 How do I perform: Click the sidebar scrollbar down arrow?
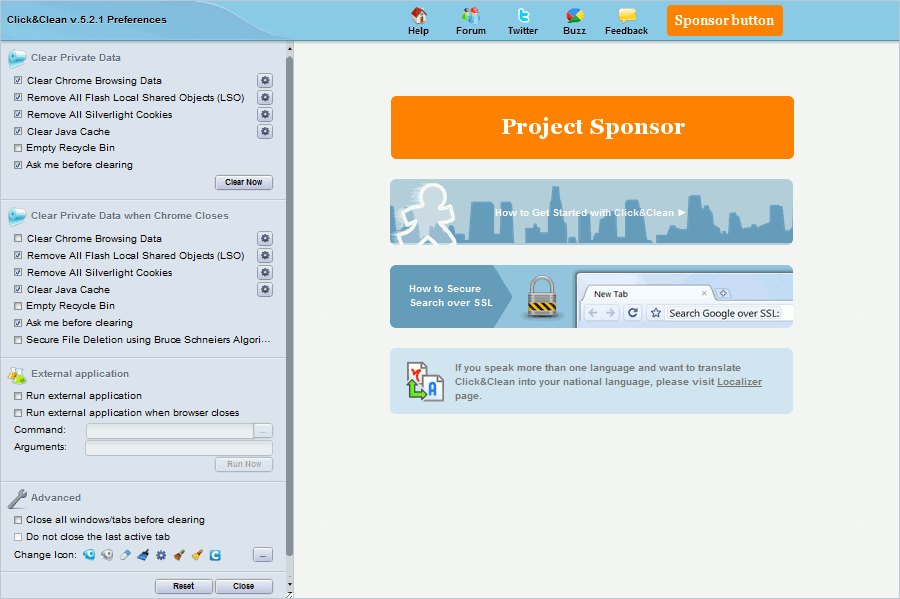(289, 585)
